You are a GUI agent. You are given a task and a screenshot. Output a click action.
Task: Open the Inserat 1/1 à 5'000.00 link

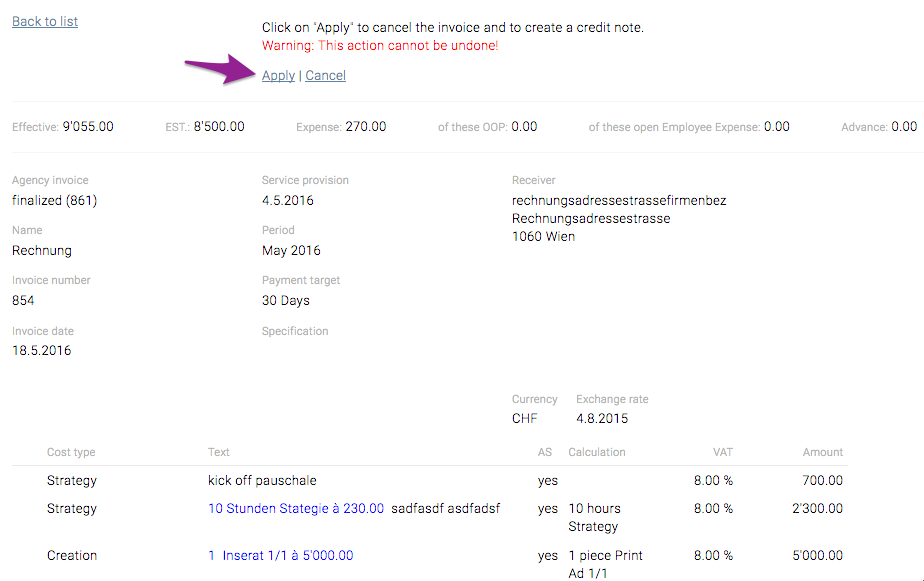288,556
